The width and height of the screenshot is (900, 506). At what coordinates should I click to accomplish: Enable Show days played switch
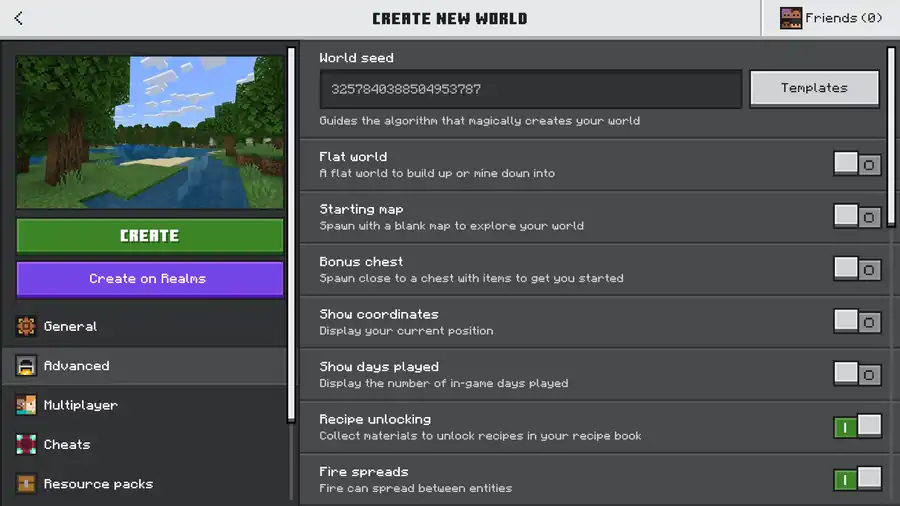(857, 374)
